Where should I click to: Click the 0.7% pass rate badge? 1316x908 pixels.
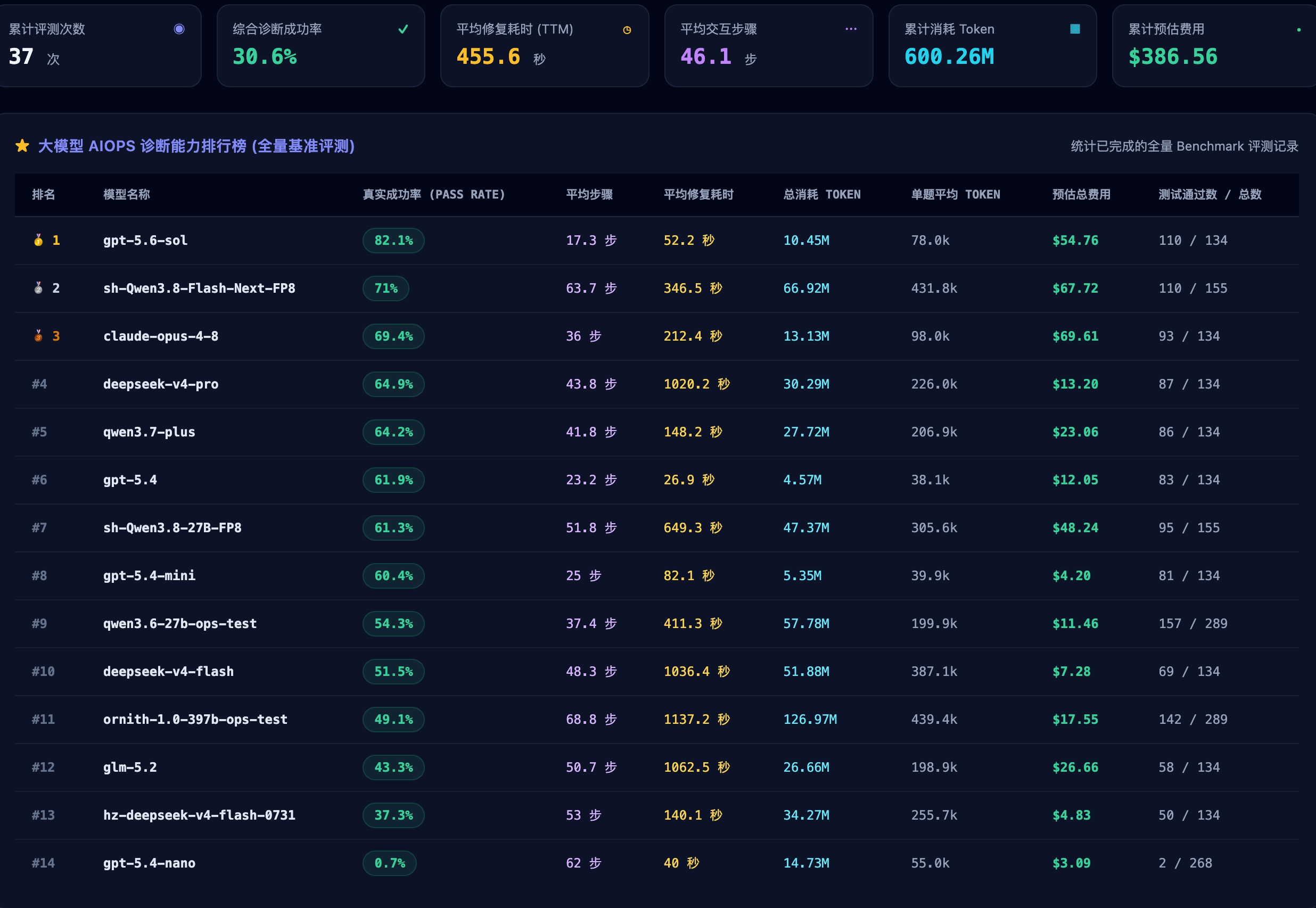point(390,863)
